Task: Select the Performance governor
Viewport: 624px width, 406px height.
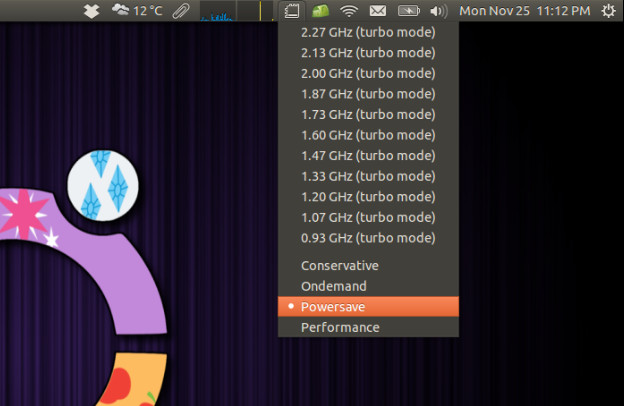Action: pyautogui.click(x=340, y=327)
